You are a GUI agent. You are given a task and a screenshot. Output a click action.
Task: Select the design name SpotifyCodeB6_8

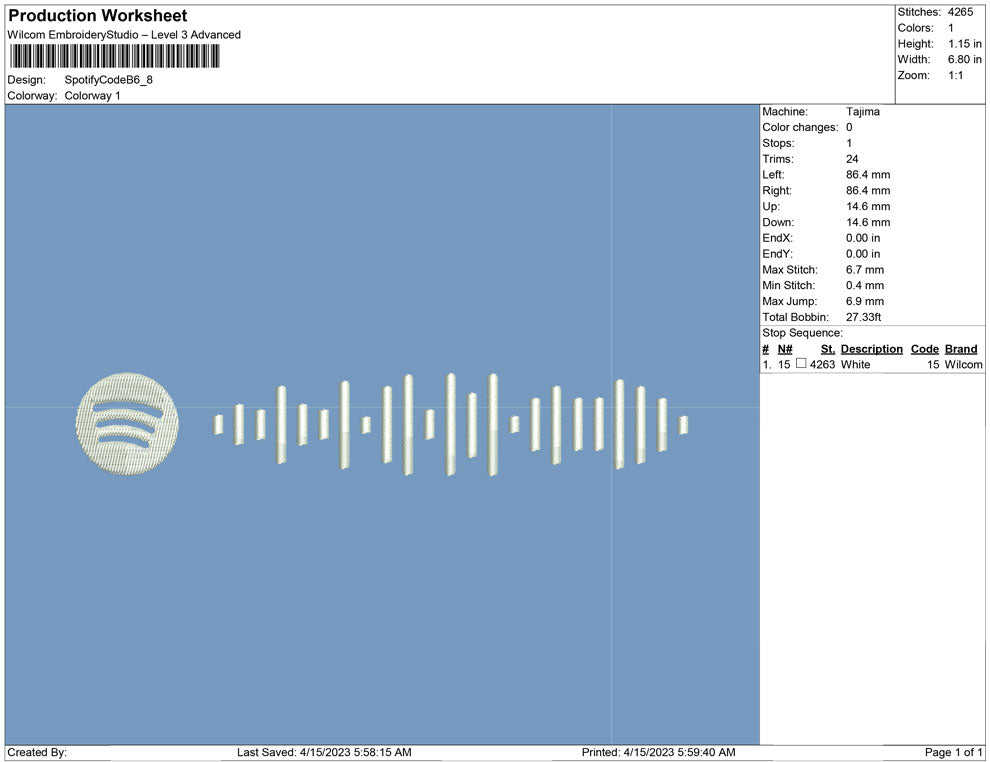(109, 80)
